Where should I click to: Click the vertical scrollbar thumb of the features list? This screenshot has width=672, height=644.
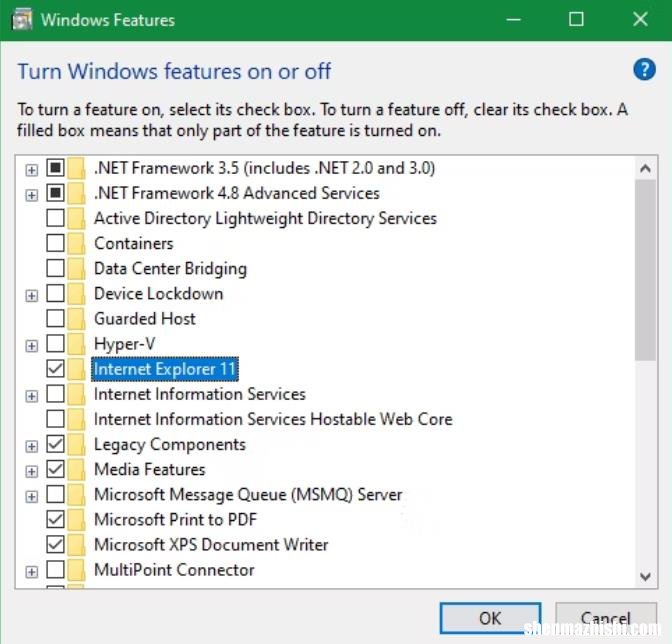645,270
